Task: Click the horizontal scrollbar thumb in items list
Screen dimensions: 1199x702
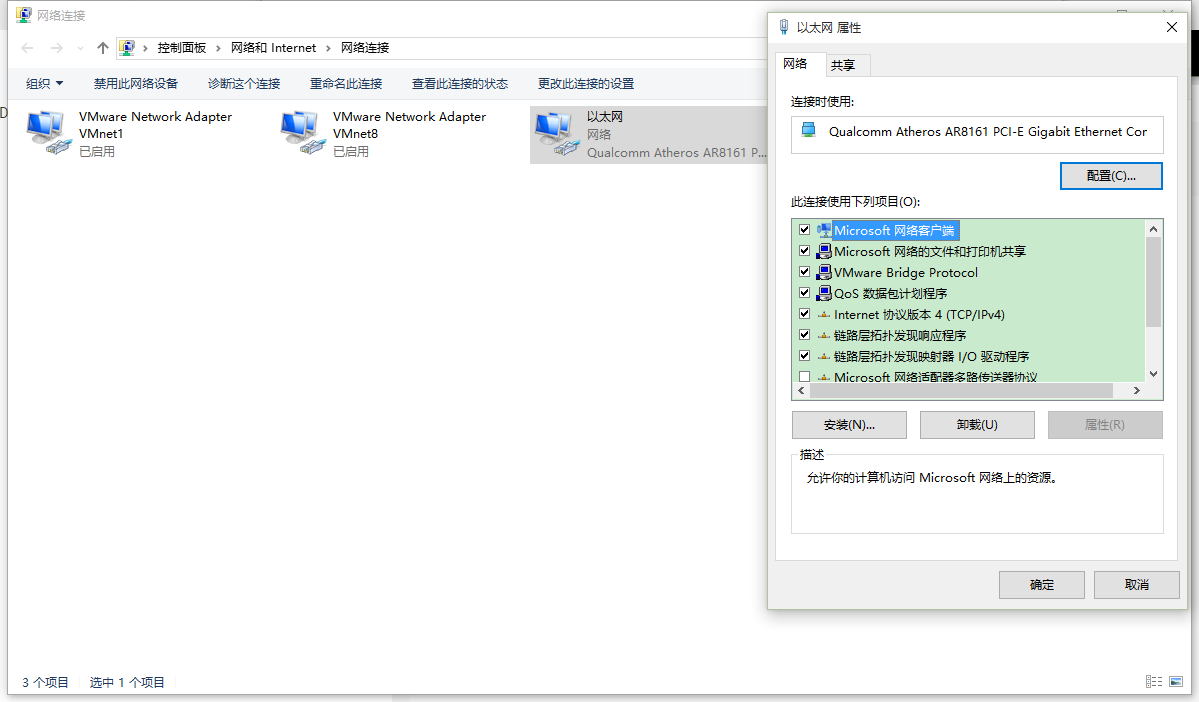Action: click(x=961, y=391)
